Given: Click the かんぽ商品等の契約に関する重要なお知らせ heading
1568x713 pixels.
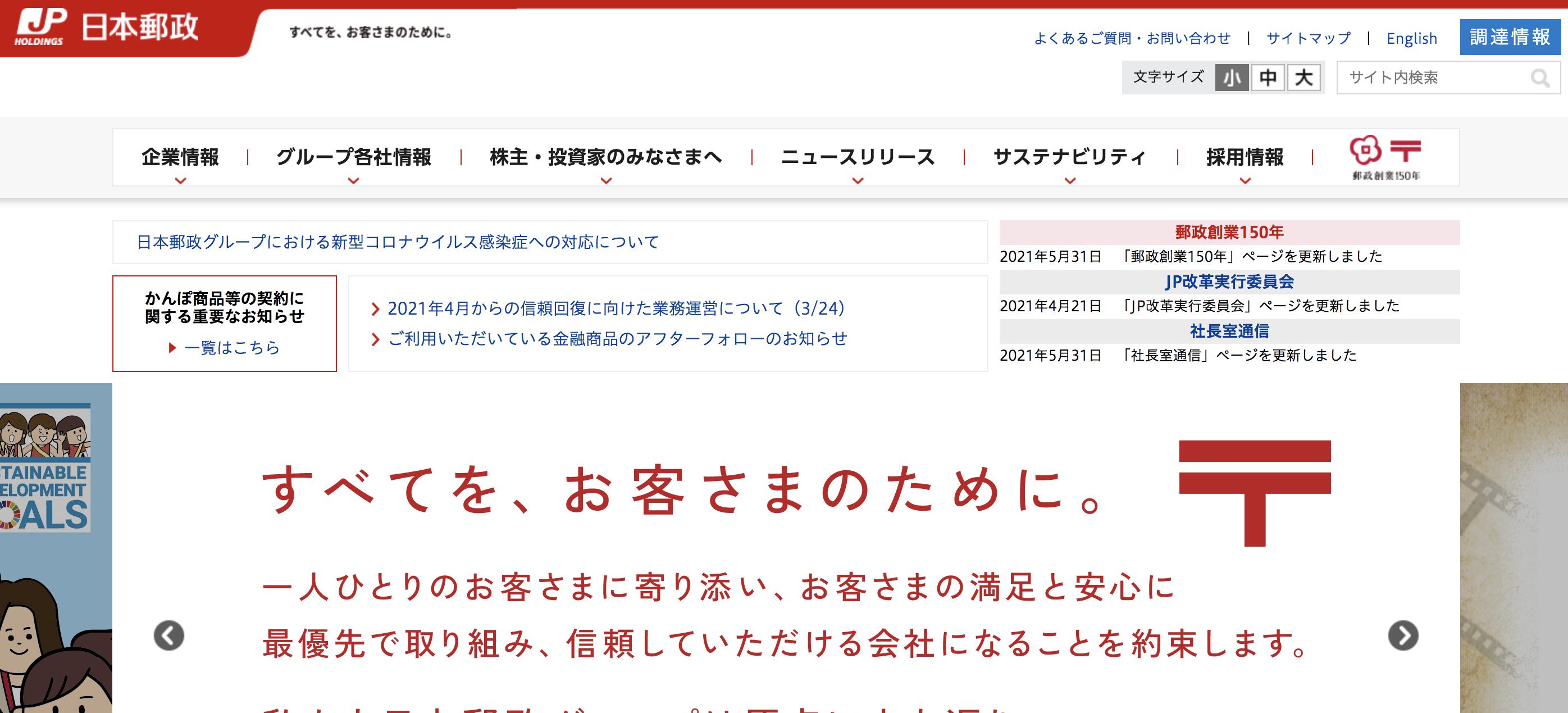Looking at the screenshot, I should click(225, 307).
